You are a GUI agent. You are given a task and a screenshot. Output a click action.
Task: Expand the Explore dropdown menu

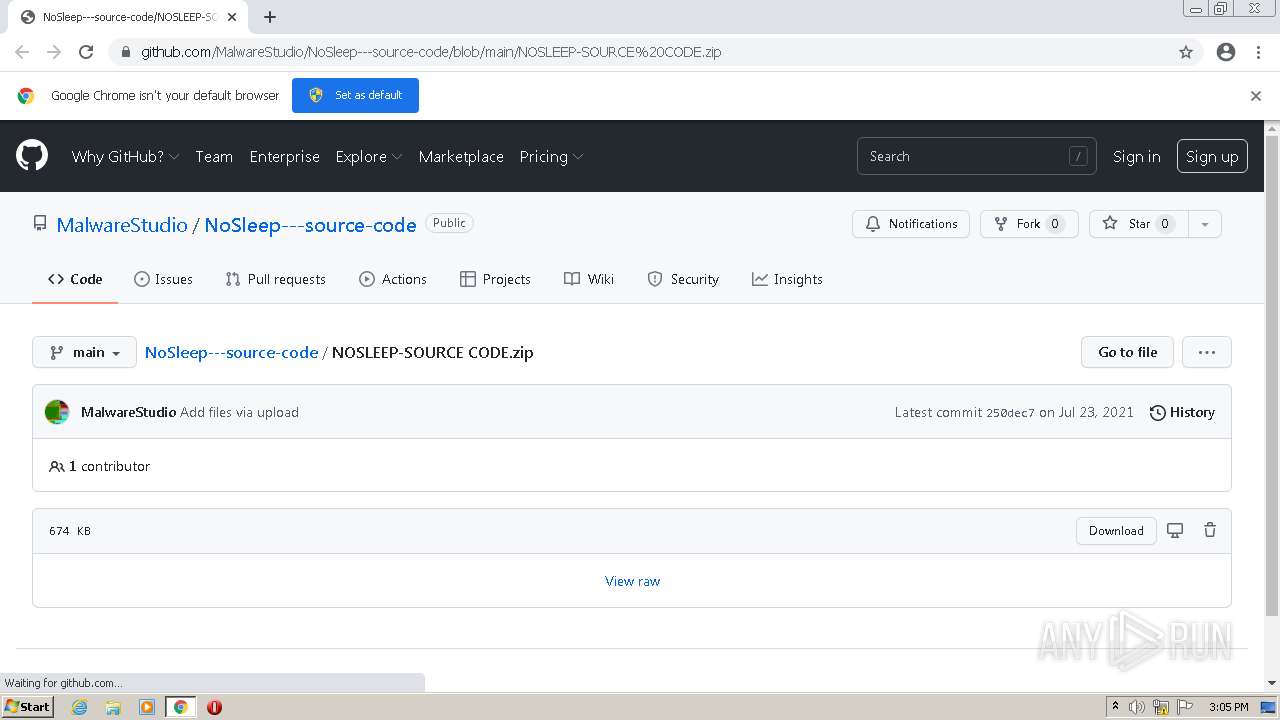[369, 156]
